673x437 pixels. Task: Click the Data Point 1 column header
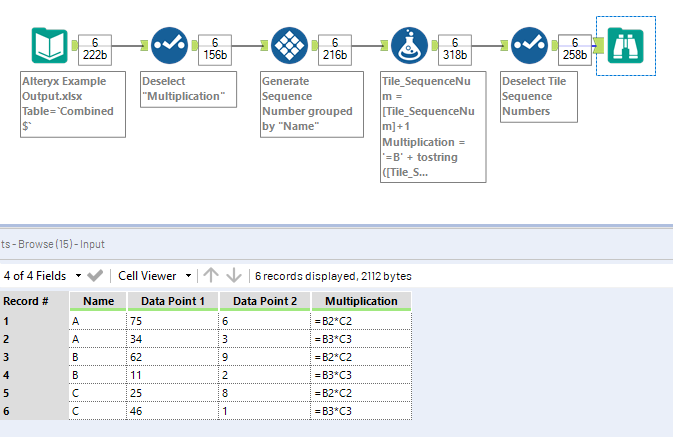(173, 301)
